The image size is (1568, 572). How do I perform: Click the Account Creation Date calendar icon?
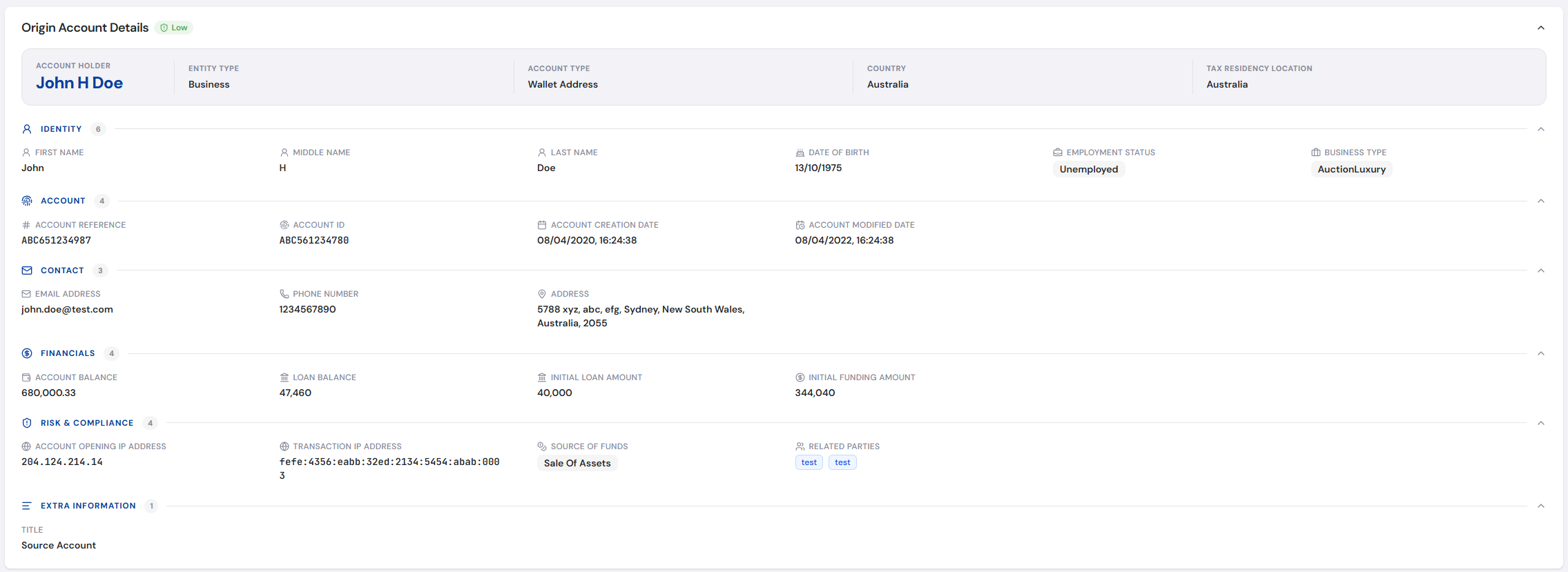tap(542, 225)
